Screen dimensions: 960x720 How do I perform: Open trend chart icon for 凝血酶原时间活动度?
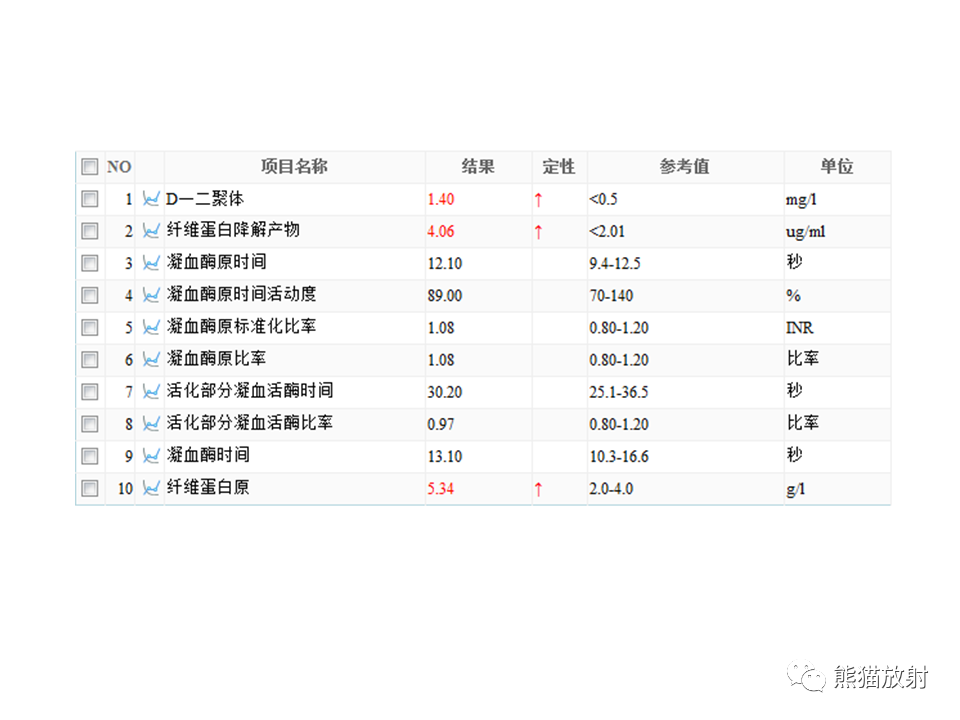(151, 295)
